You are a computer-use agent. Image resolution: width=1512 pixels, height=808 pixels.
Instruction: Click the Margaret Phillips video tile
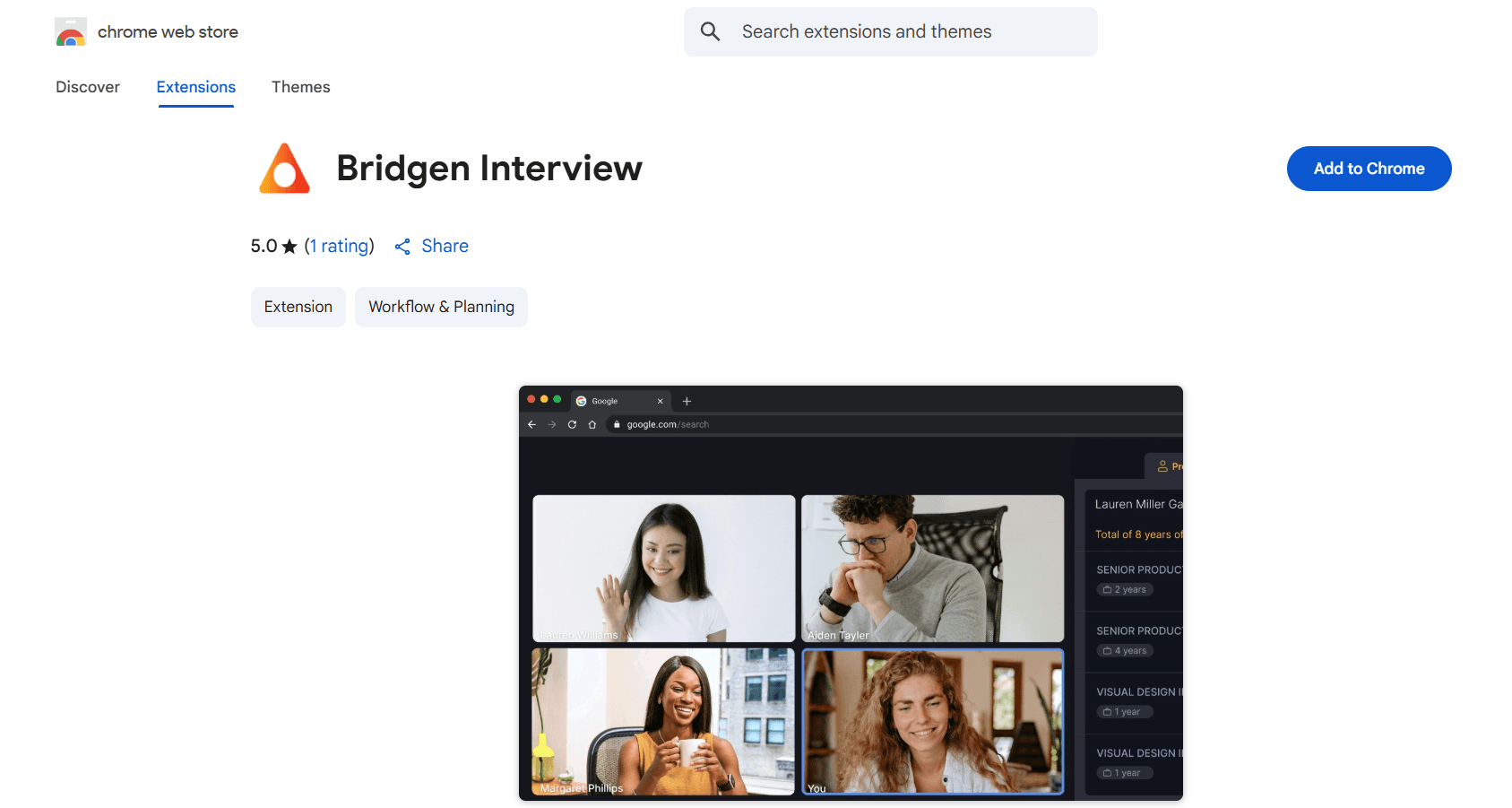coord(664,722)
